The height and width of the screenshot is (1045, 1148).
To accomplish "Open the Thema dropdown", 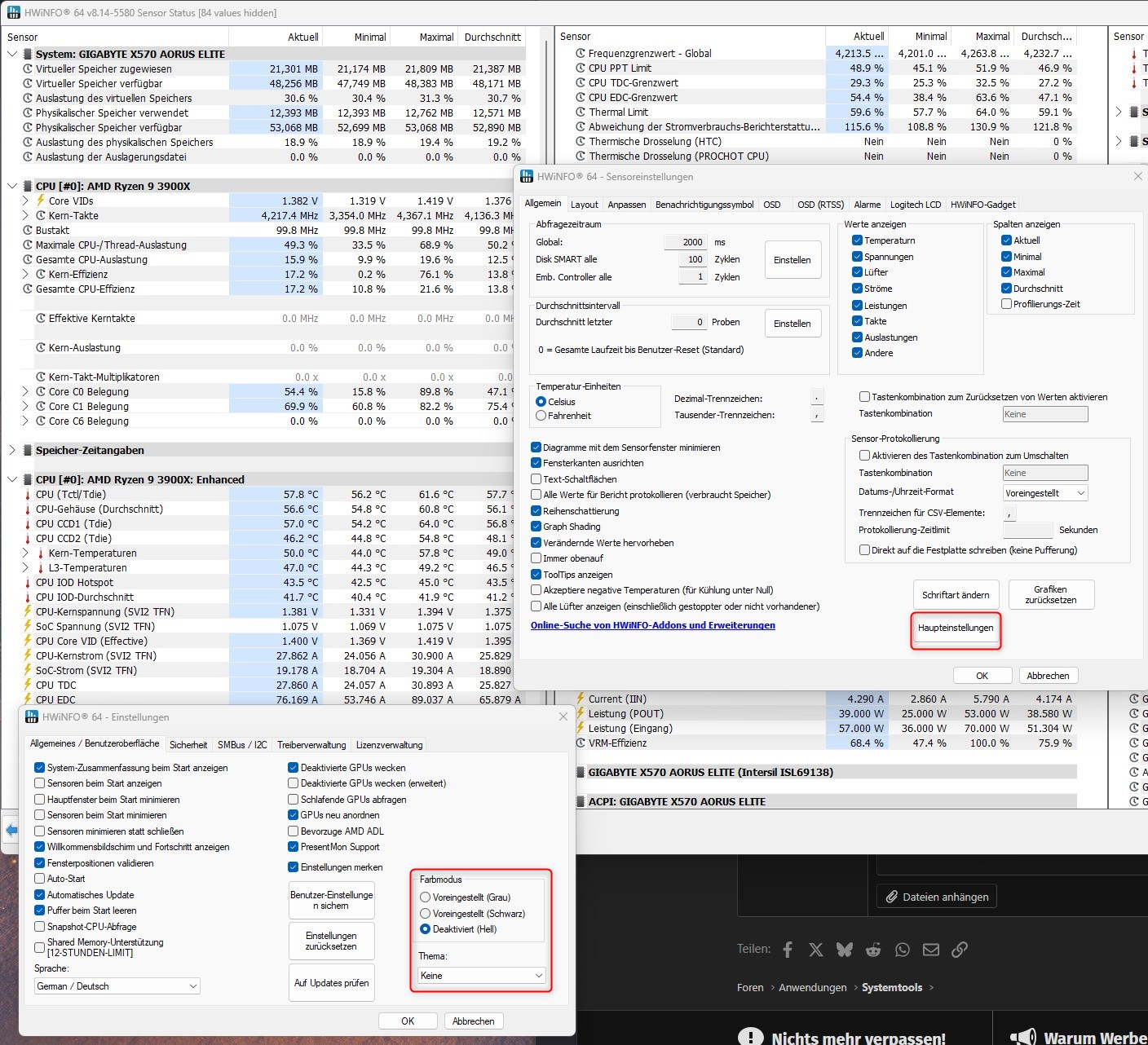I will tap(481, 976).
